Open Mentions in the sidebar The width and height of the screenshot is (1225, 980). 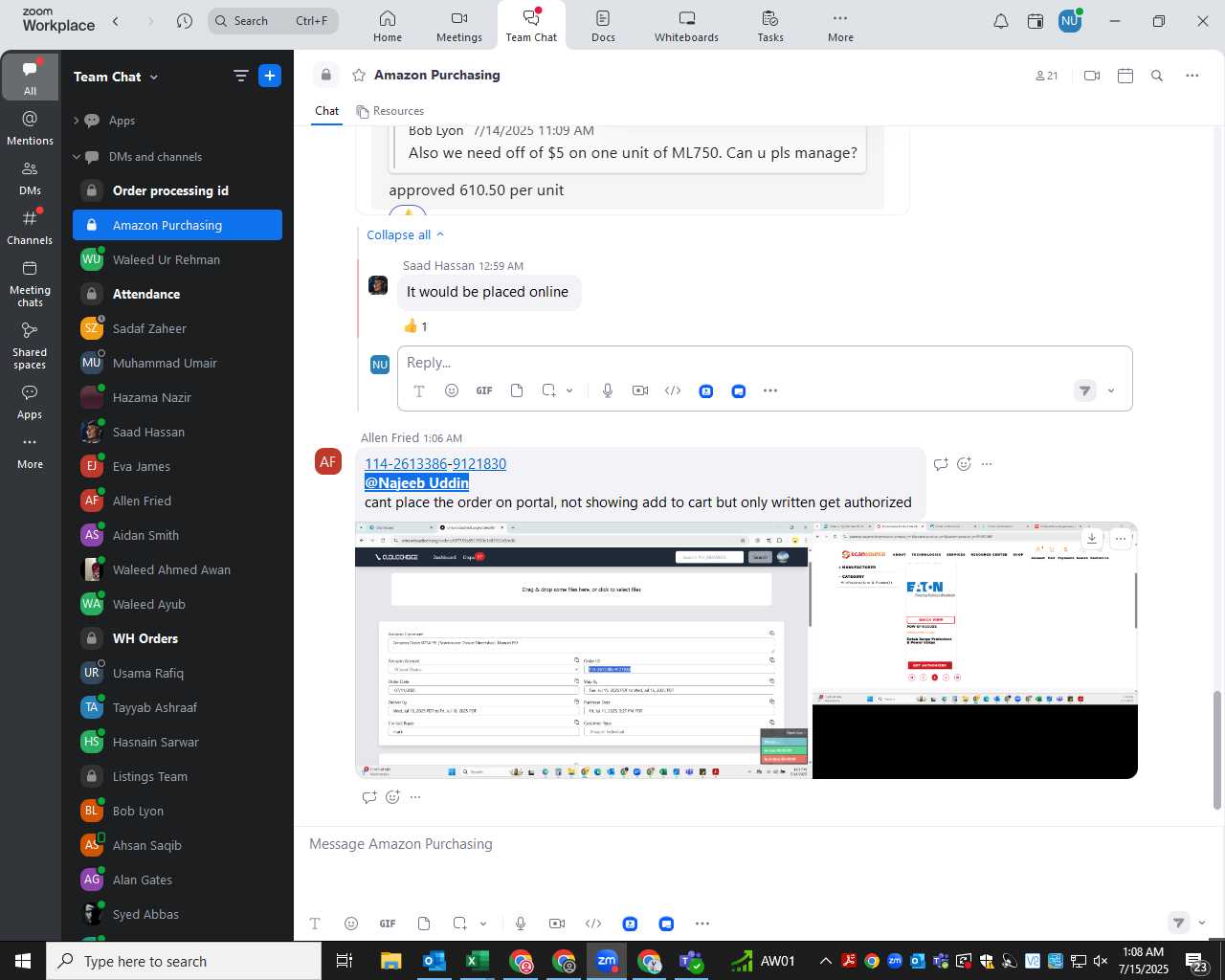(x=30, y=128)
